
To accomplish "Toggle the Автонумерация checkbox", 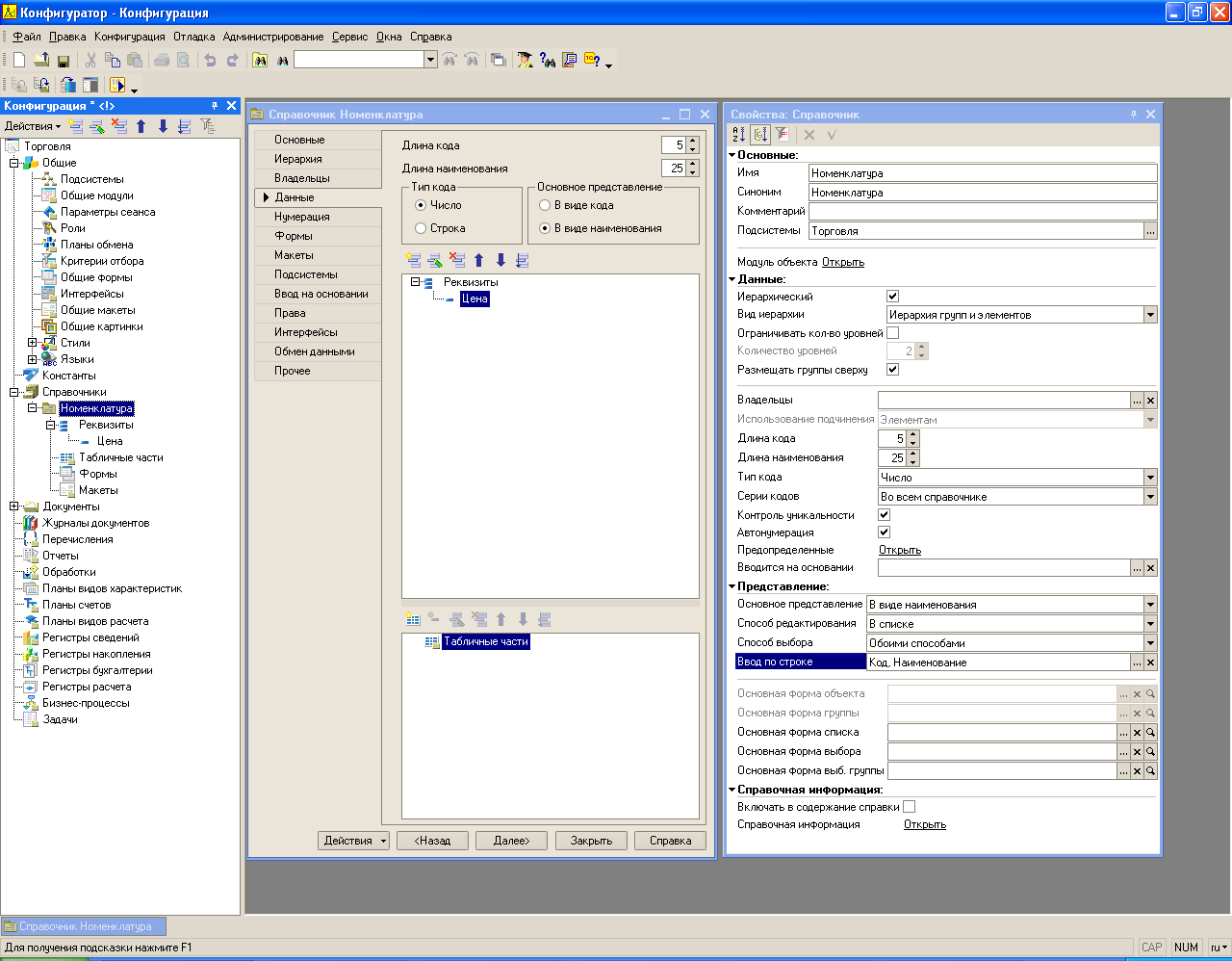I will (x=884, y=532).
